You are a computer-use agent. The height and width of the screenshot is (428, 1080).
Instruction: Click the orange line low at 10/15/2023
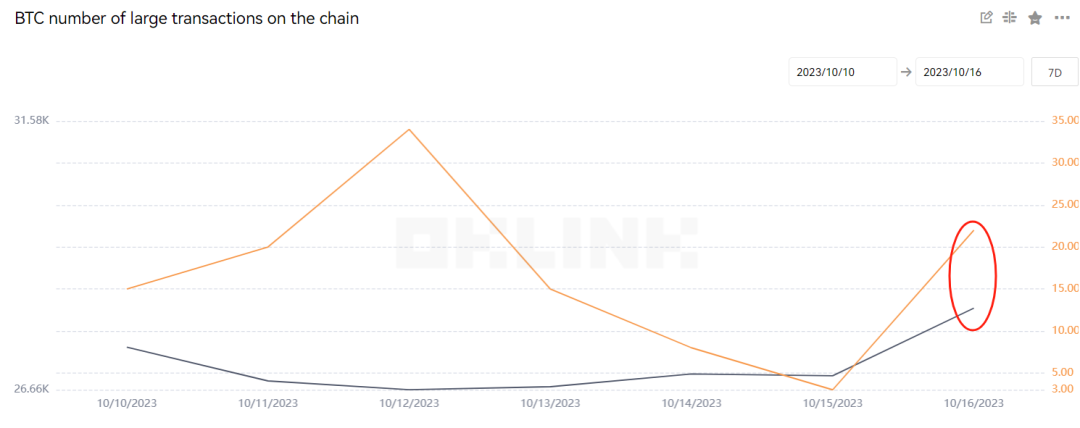[x=832, y=389]
